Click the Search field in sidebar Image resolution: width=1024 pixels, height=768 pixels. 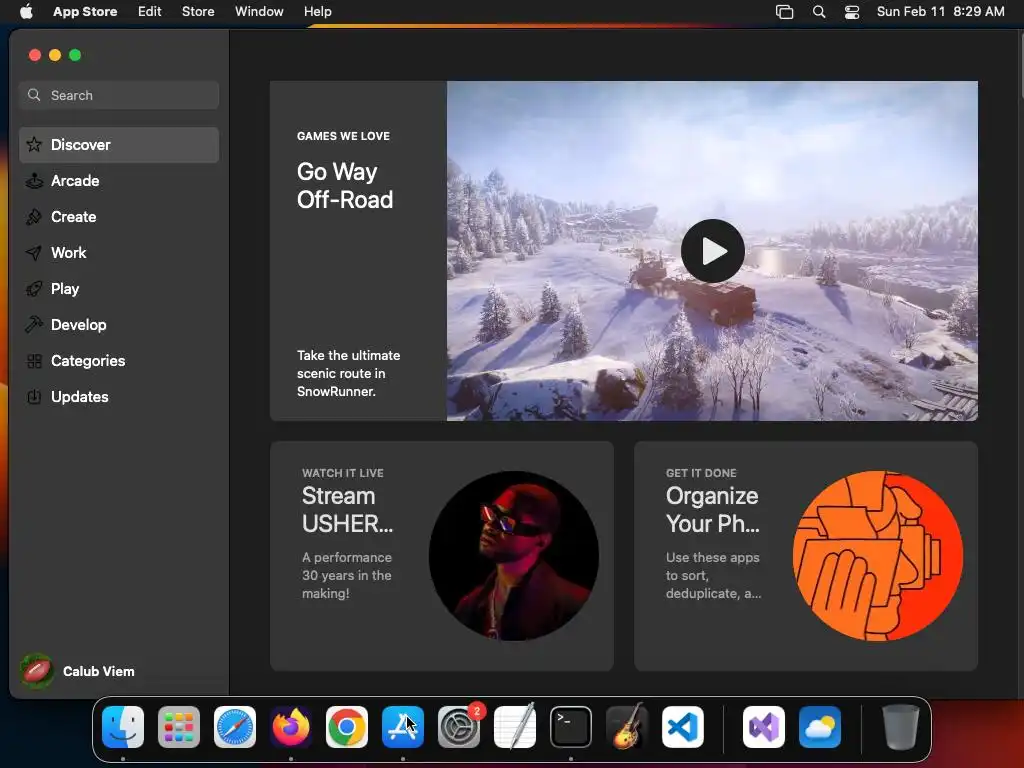click(x=119, y=95)
